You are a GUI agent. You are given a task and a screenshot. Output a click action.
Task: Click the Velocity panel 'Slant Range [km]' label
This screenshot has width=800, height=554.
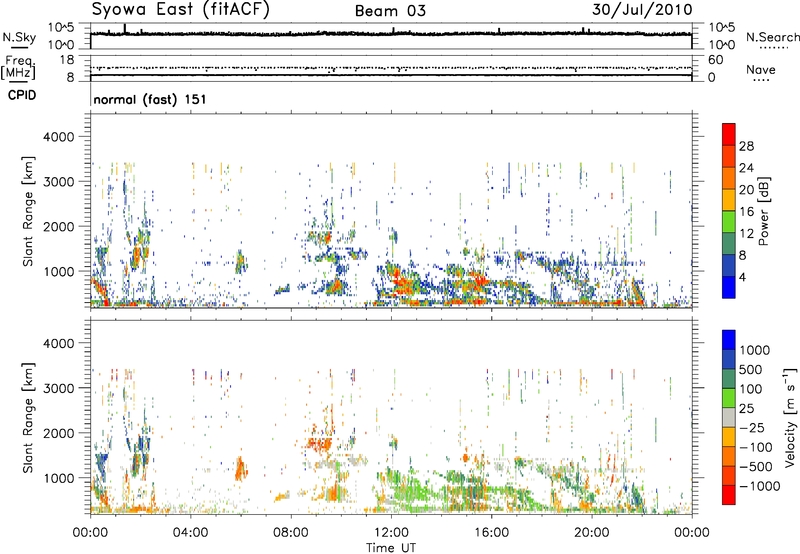29,417
